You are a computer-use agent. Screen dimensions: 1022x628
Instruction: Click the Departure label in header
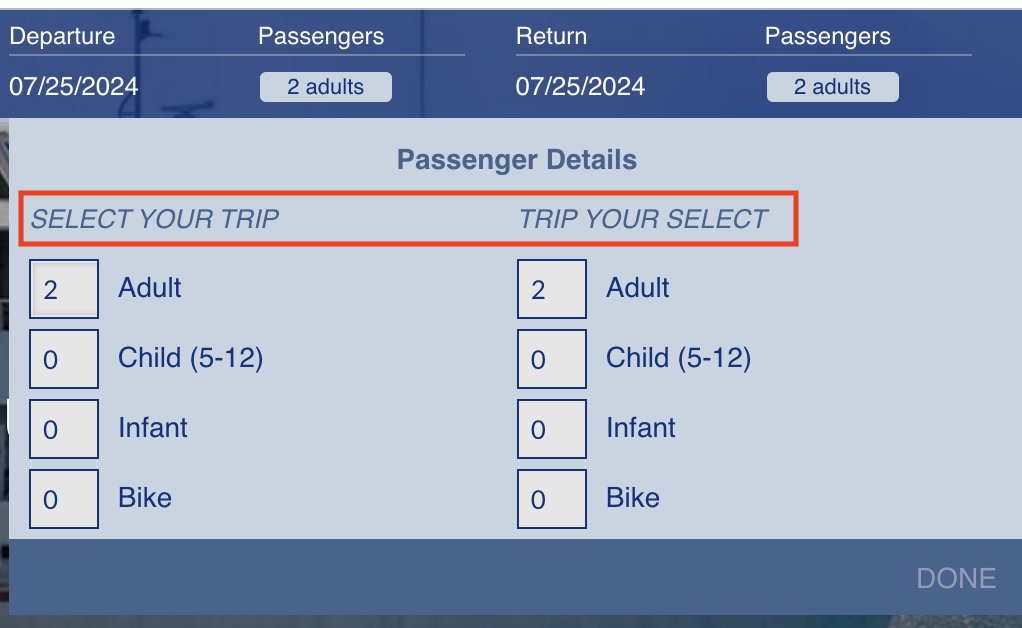(x=62, y=37)
